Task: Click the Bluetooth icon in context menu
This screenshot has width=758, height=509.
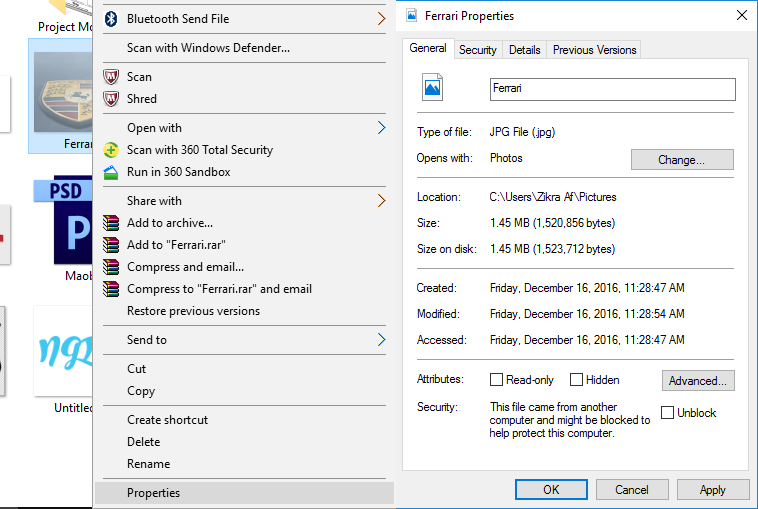Action: (x=111, y=19)
